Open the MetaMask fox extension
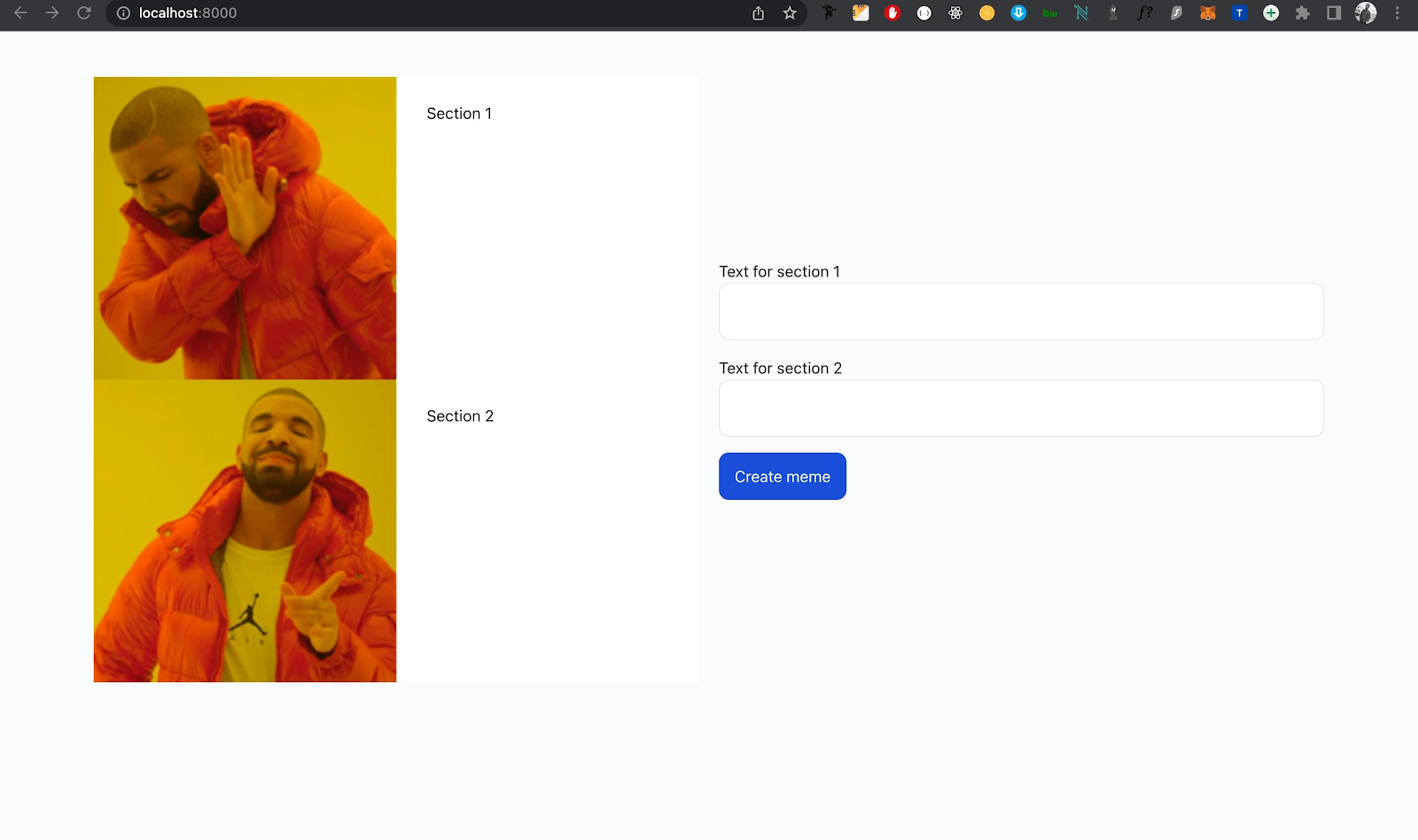The image size is (1418, 840). click(x=1208, y=13)
